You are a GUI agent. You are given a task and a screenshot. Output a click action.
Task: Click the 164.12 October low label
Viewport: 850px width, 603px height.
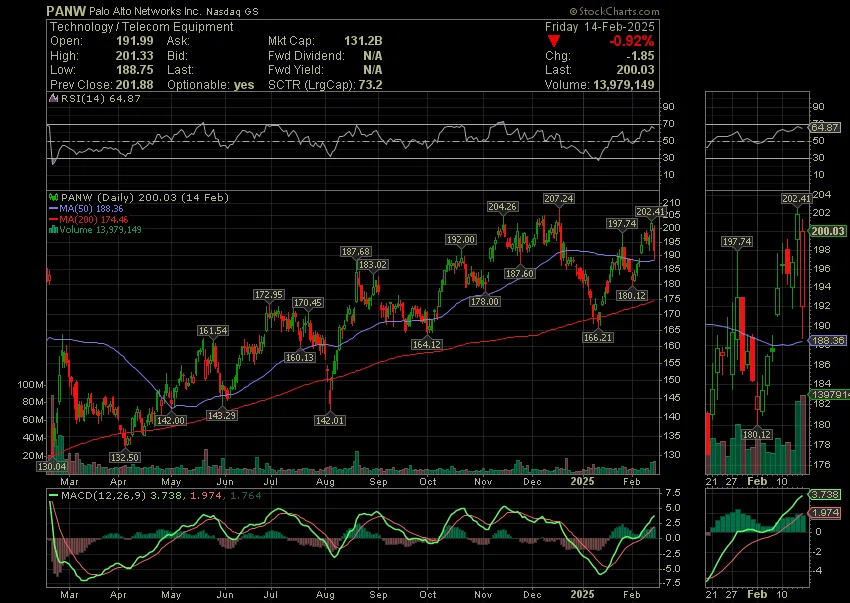pyautogui.click(x=426, y=344)
